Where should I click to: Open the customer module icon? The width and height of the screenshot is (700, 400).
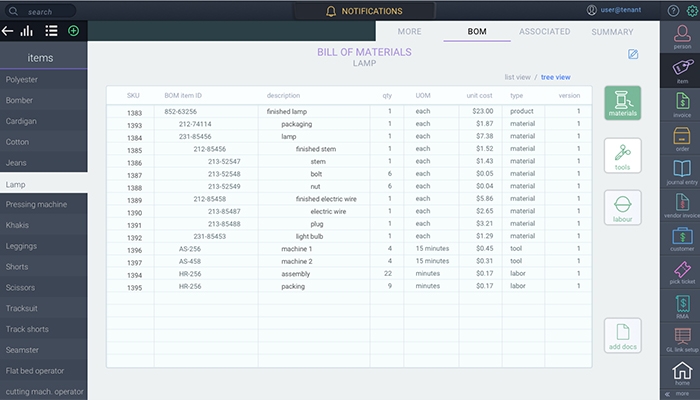(x=681, y=240)
